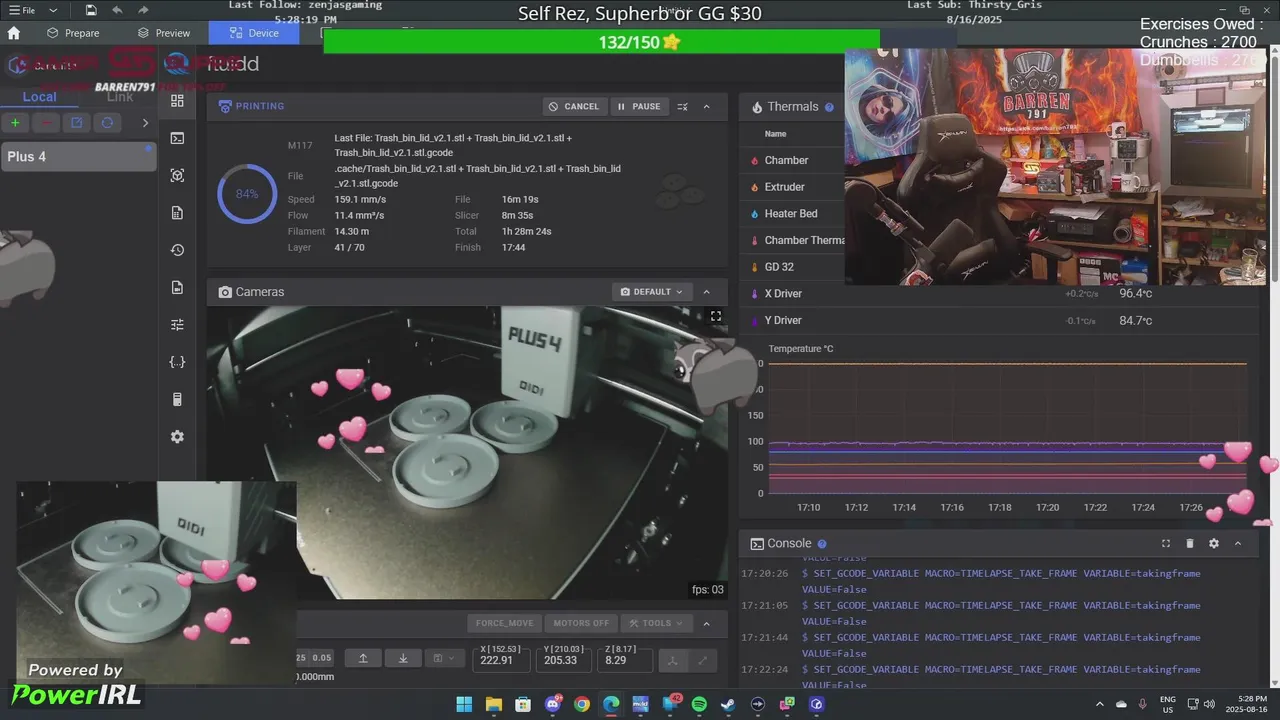Open the curly braces macros icon
This screenshot has height=720, width=1280.
coord(177,362)
